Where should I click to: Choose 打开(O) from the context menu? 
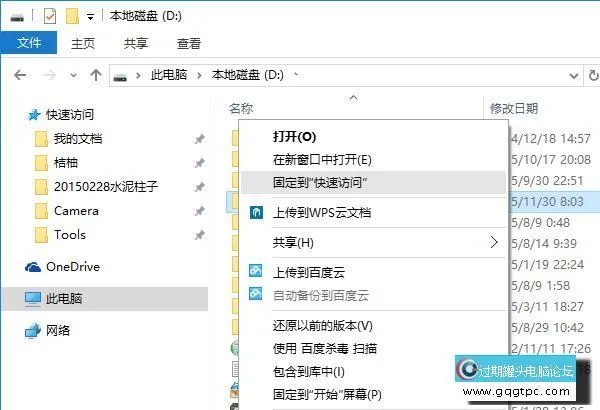(x=373, y=137)
